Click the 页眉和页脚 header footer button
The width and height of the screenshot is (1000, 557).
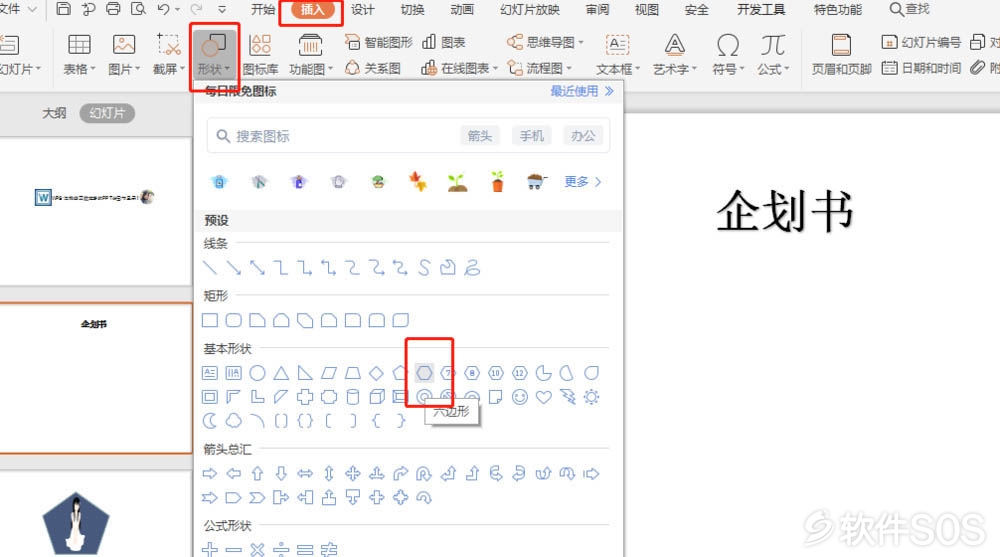coord(841,54)
